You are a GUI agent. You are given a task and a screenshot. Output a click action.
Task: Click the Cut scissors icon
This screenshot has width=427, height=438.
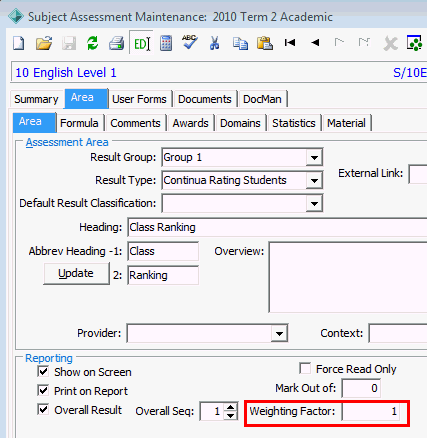214,43
